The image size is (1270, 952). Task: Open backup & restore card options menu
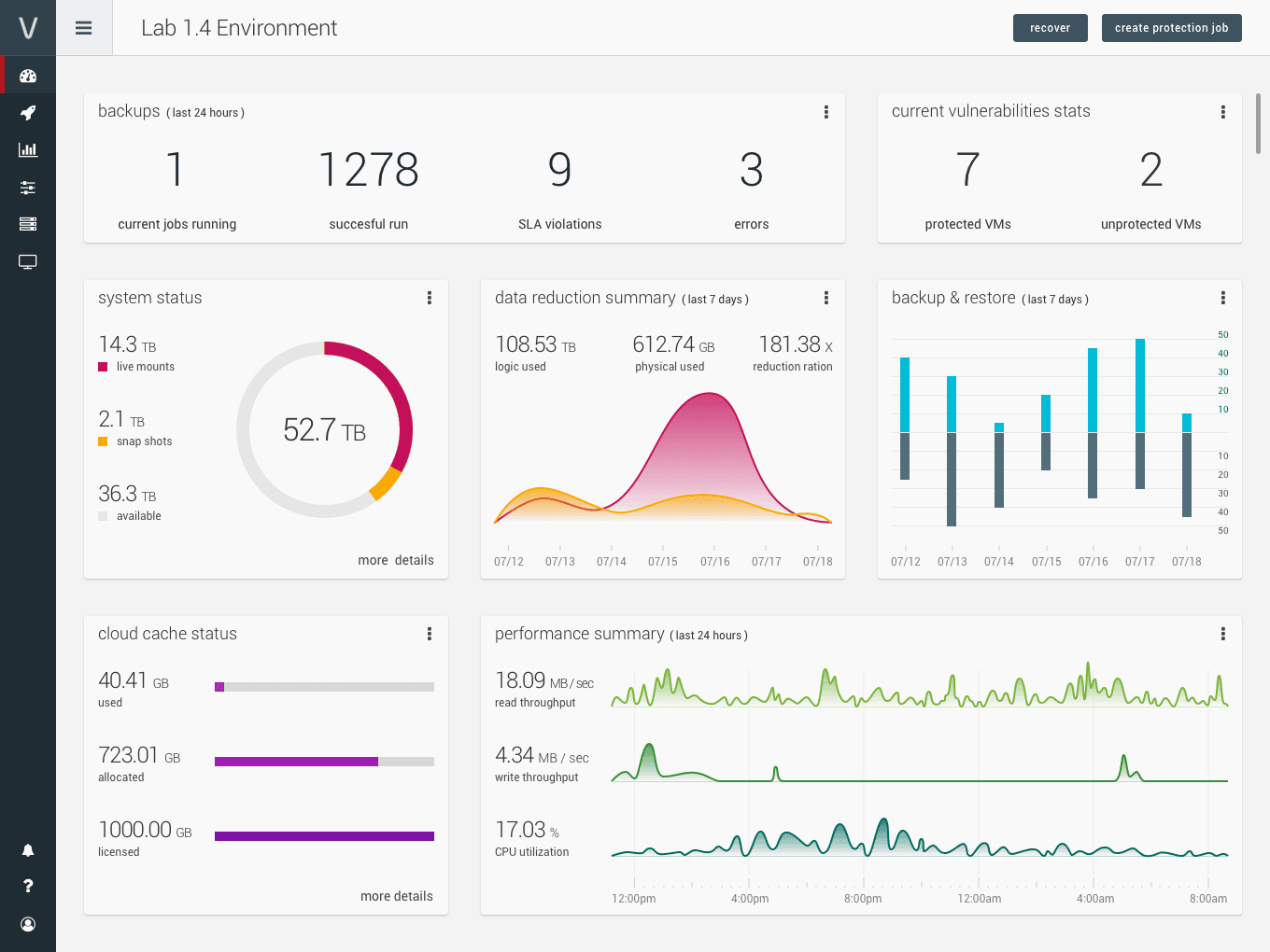(1223, 298)
